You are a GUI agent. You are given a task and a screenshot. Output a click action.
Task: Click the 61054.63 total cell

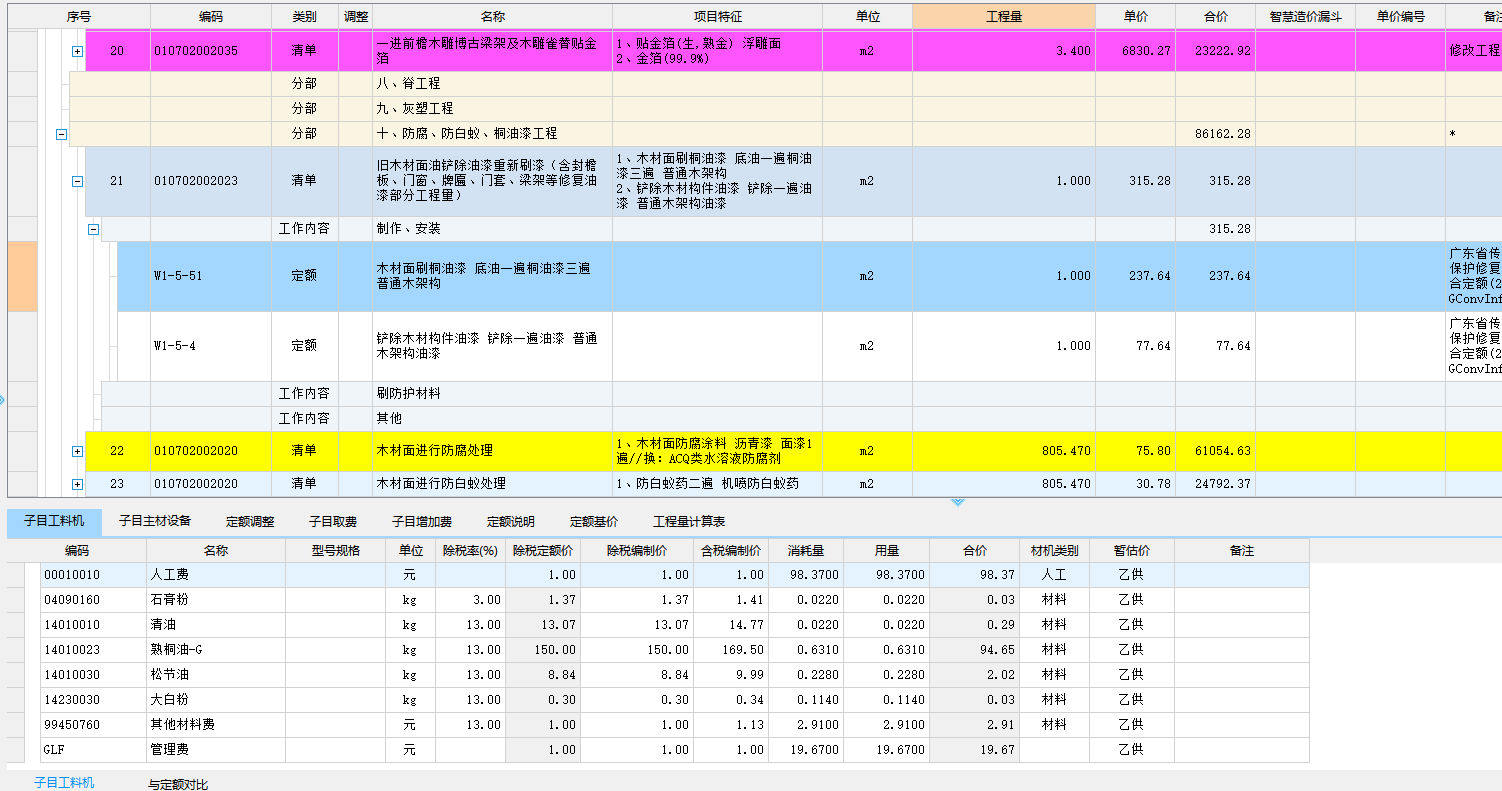coord(1215,452)
